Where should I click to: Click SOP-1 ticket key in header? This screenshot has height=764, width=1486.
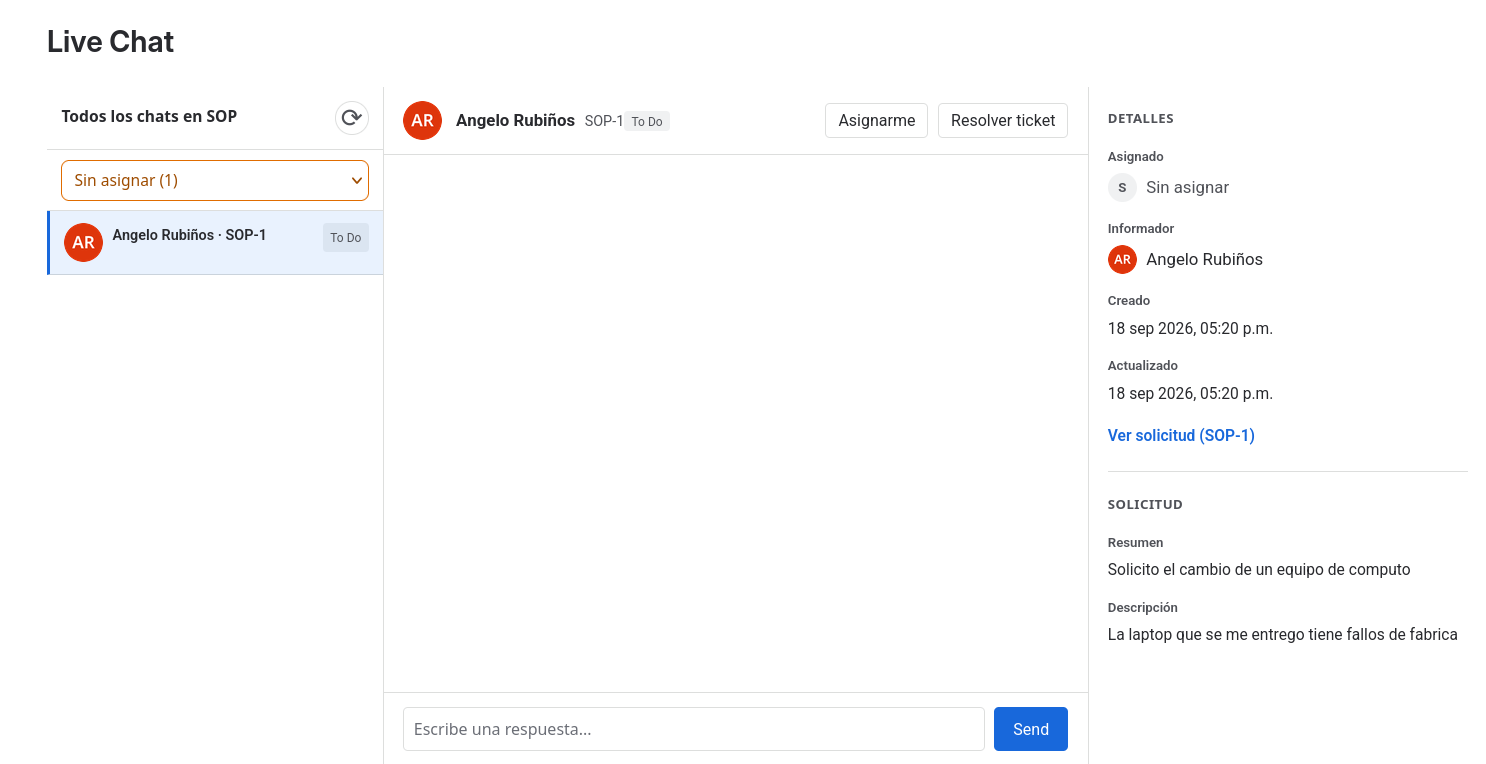pos(604,121)
